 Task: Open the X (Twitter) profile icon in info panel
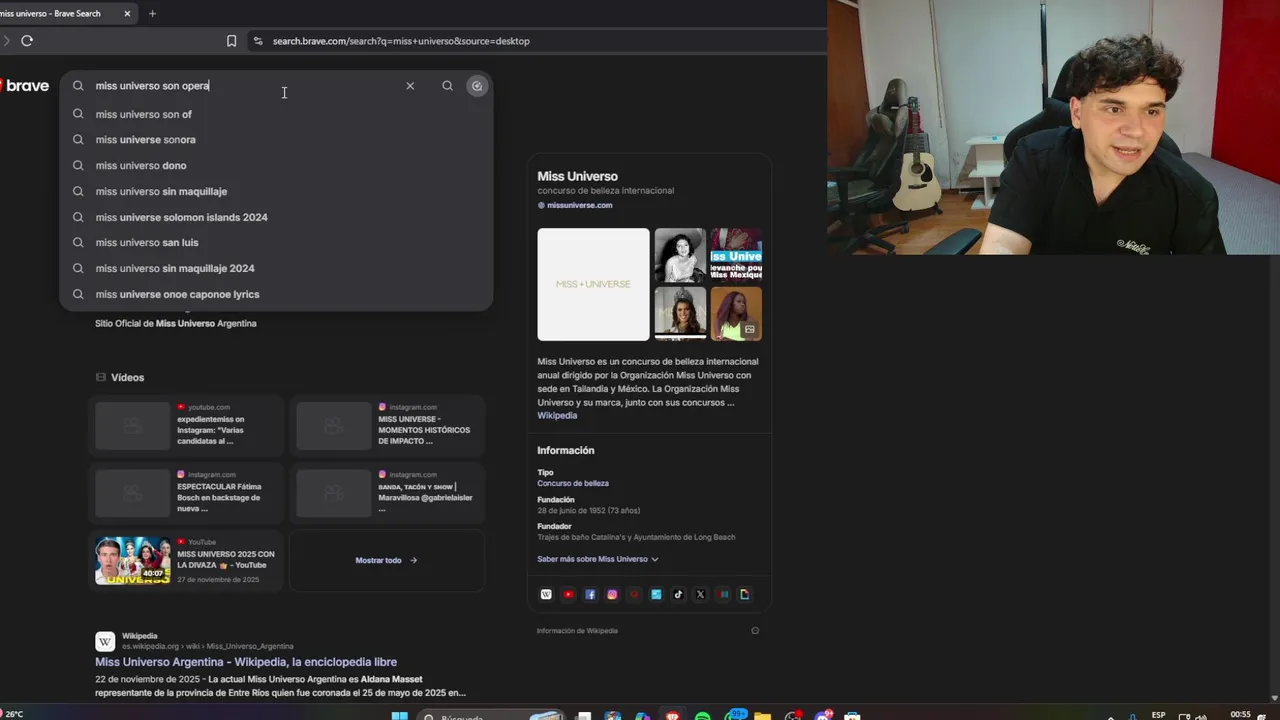pyautogui.click(x=700, y=594)
